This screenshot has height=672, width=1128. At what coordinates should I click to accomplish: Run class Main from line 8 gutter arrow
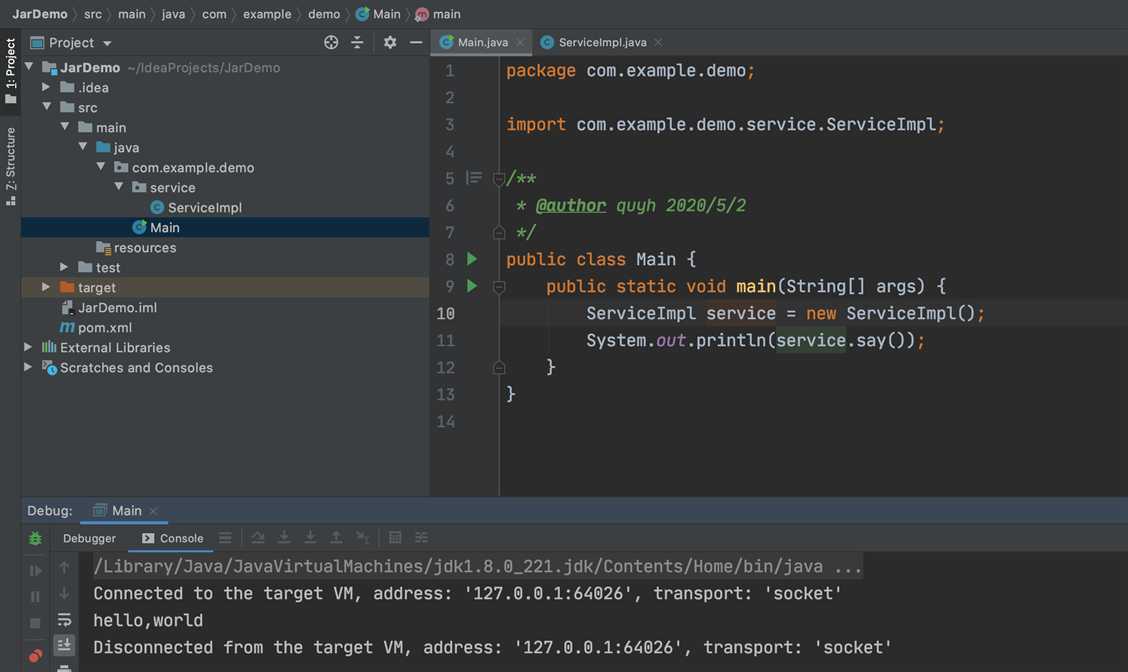(472, 259)
